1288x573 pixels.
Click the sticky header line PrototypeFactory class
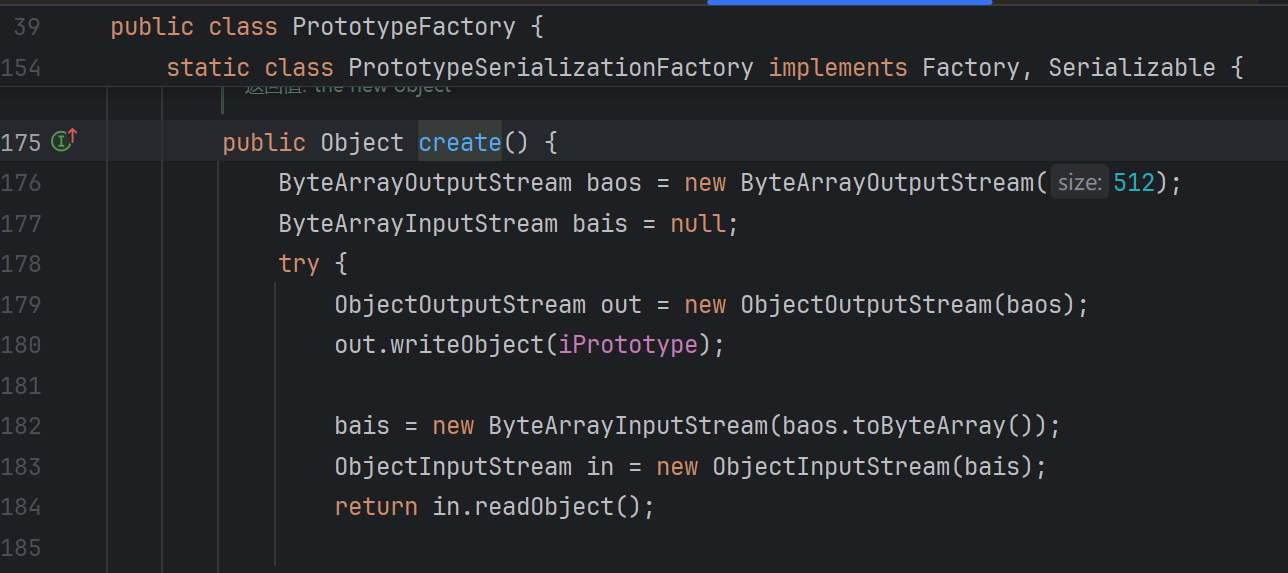327,27
